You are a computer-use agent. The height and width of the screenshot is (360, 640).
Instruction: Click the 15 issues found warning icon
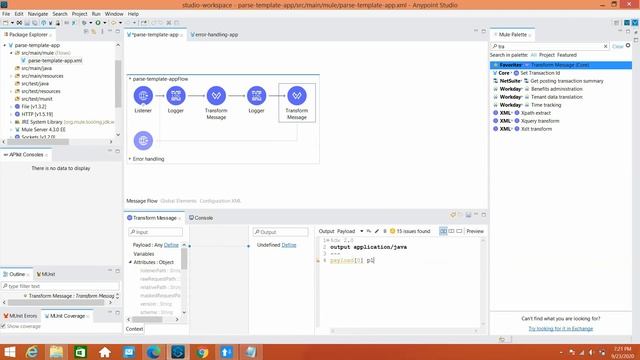tap(392, 231)
